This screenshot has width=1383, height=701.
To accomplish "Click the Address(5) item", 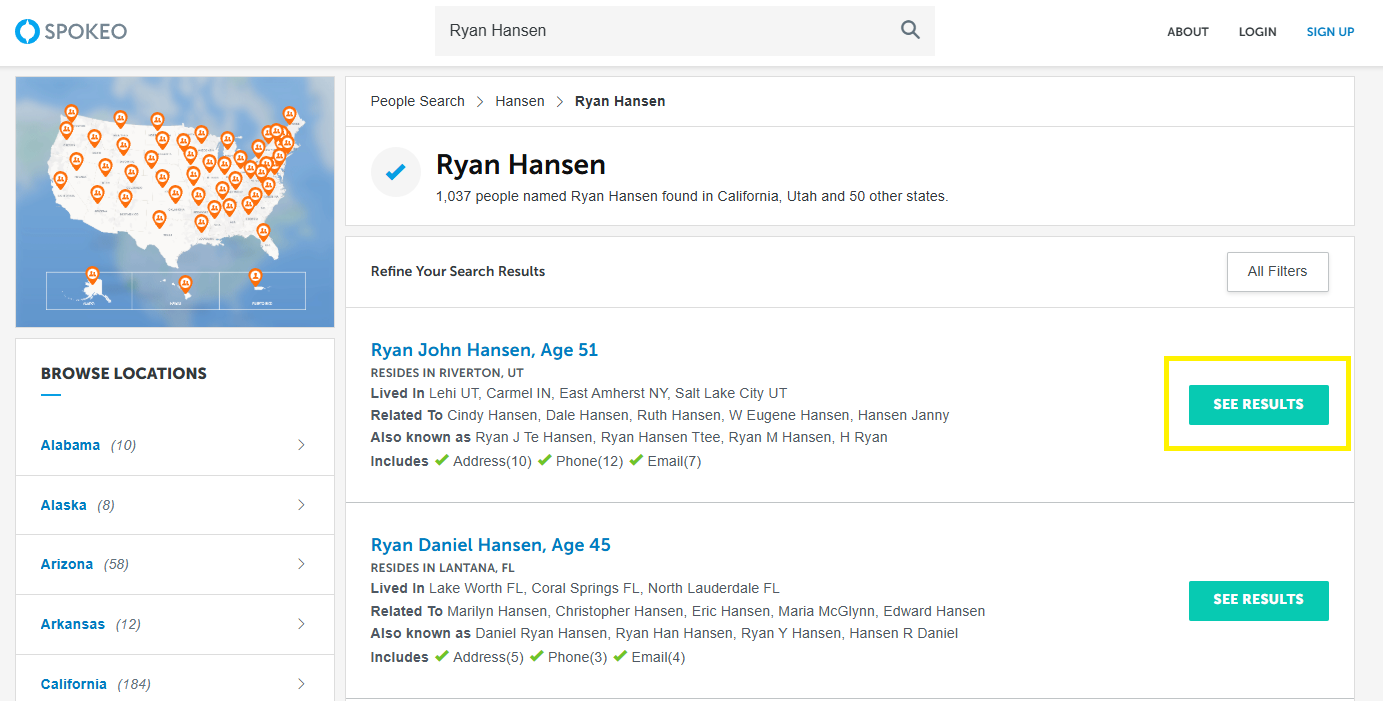I will coord(479,657).
